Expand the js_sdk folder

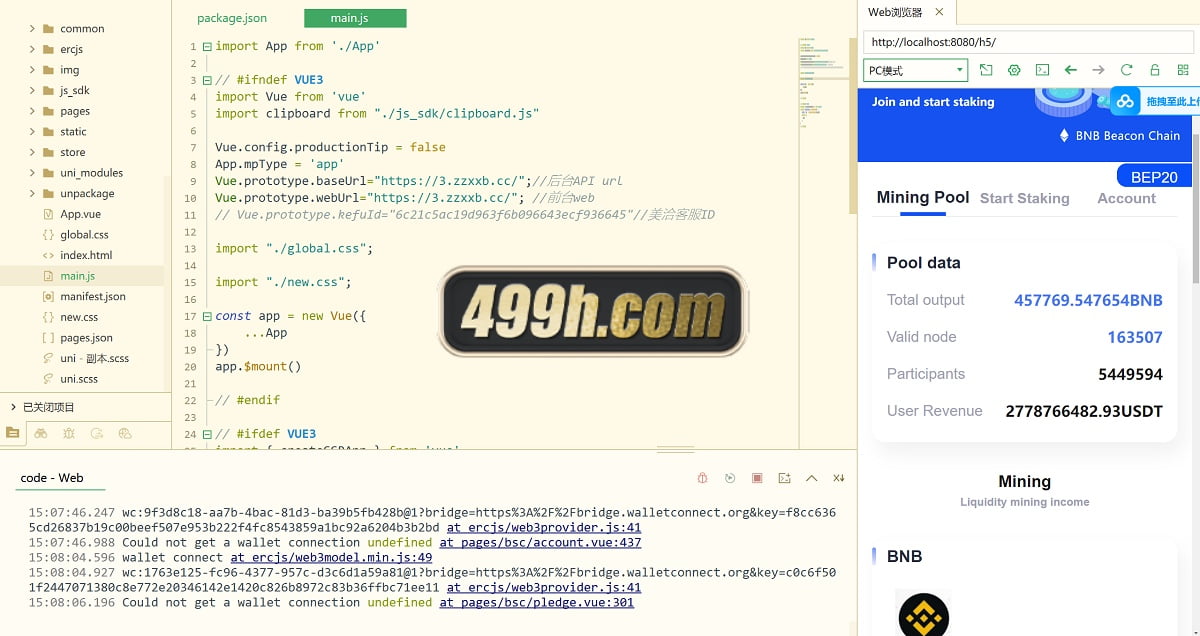tap(33, 90)
